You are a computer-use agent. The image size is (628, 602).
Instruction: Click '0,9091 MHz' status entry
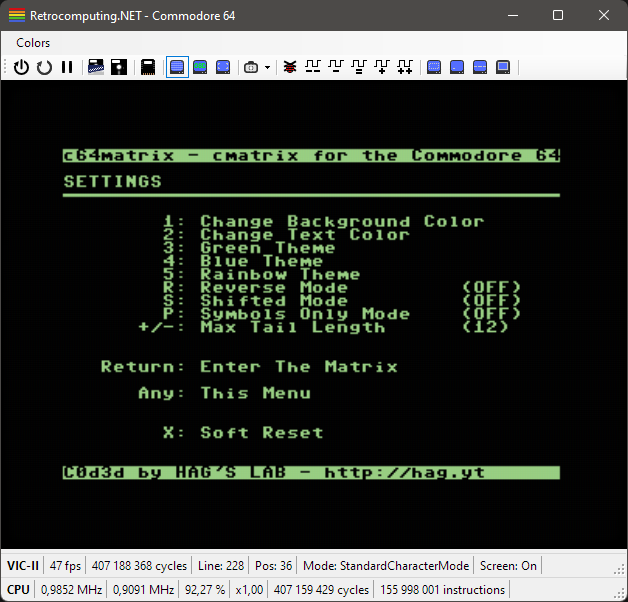coord(143,590)
